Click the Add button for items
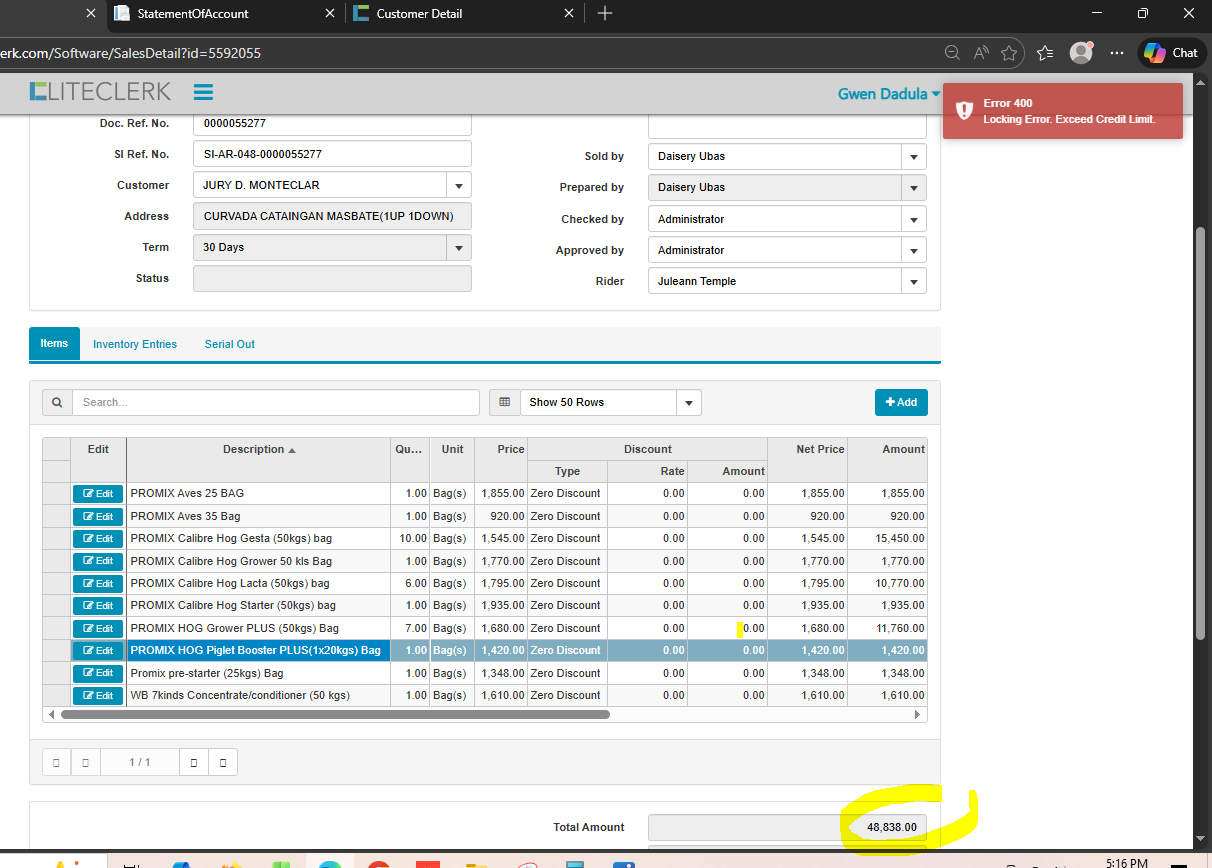 [x=900, y=402]
